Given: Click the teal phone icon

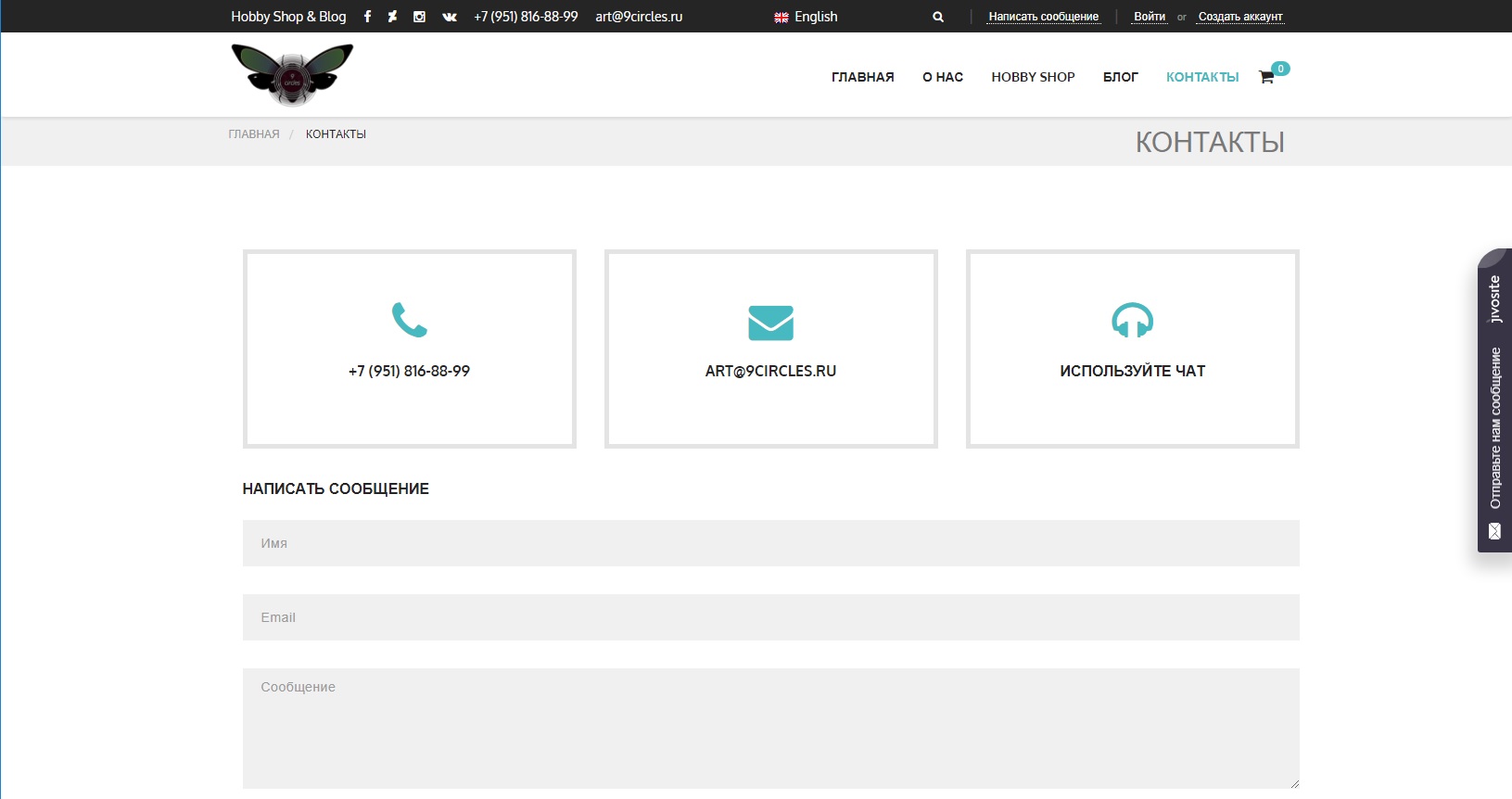Looking at the screenshot, I should 409,320.
